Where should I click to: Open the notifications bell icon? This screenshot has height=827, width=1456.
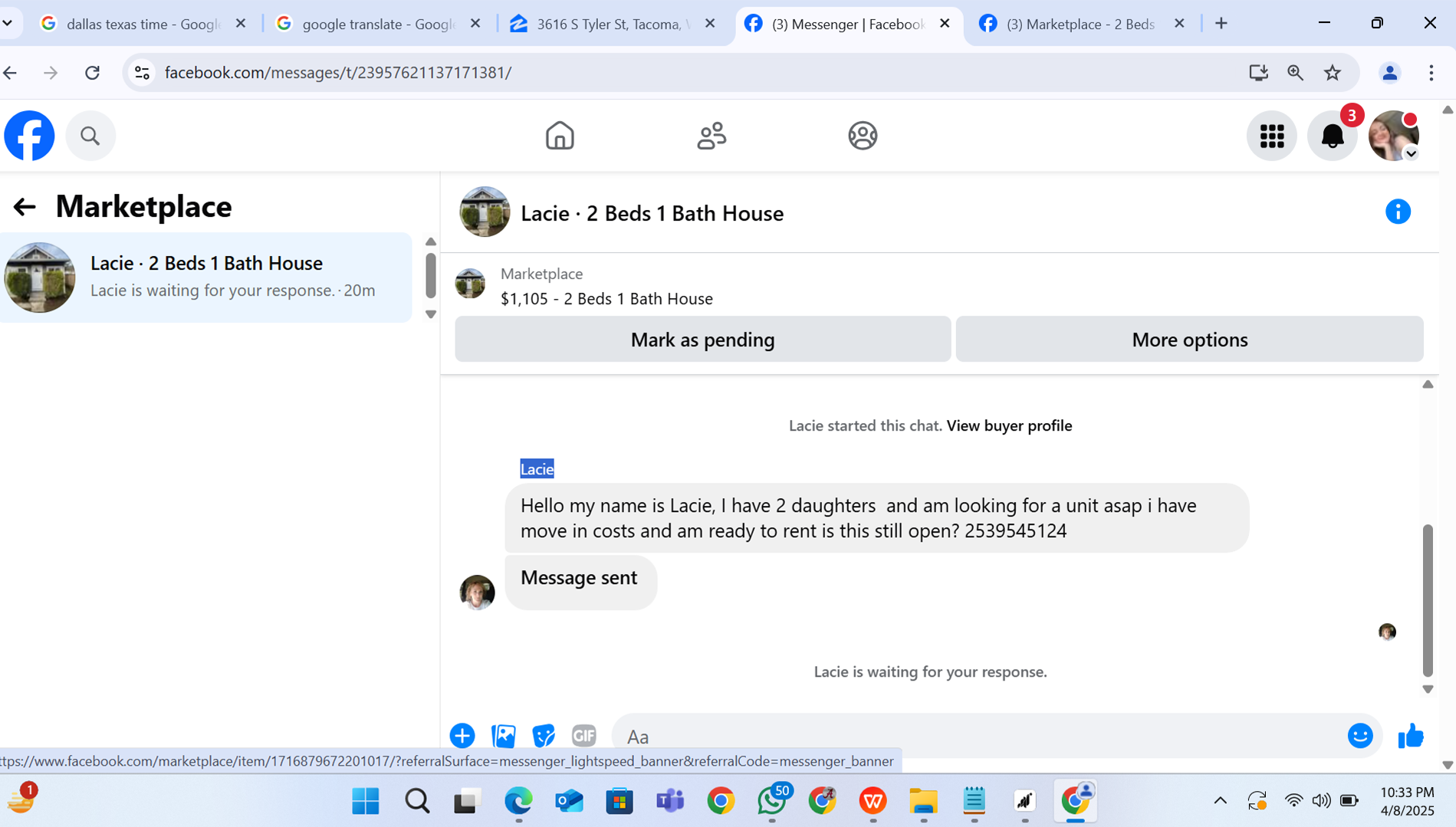[1333, 136]
